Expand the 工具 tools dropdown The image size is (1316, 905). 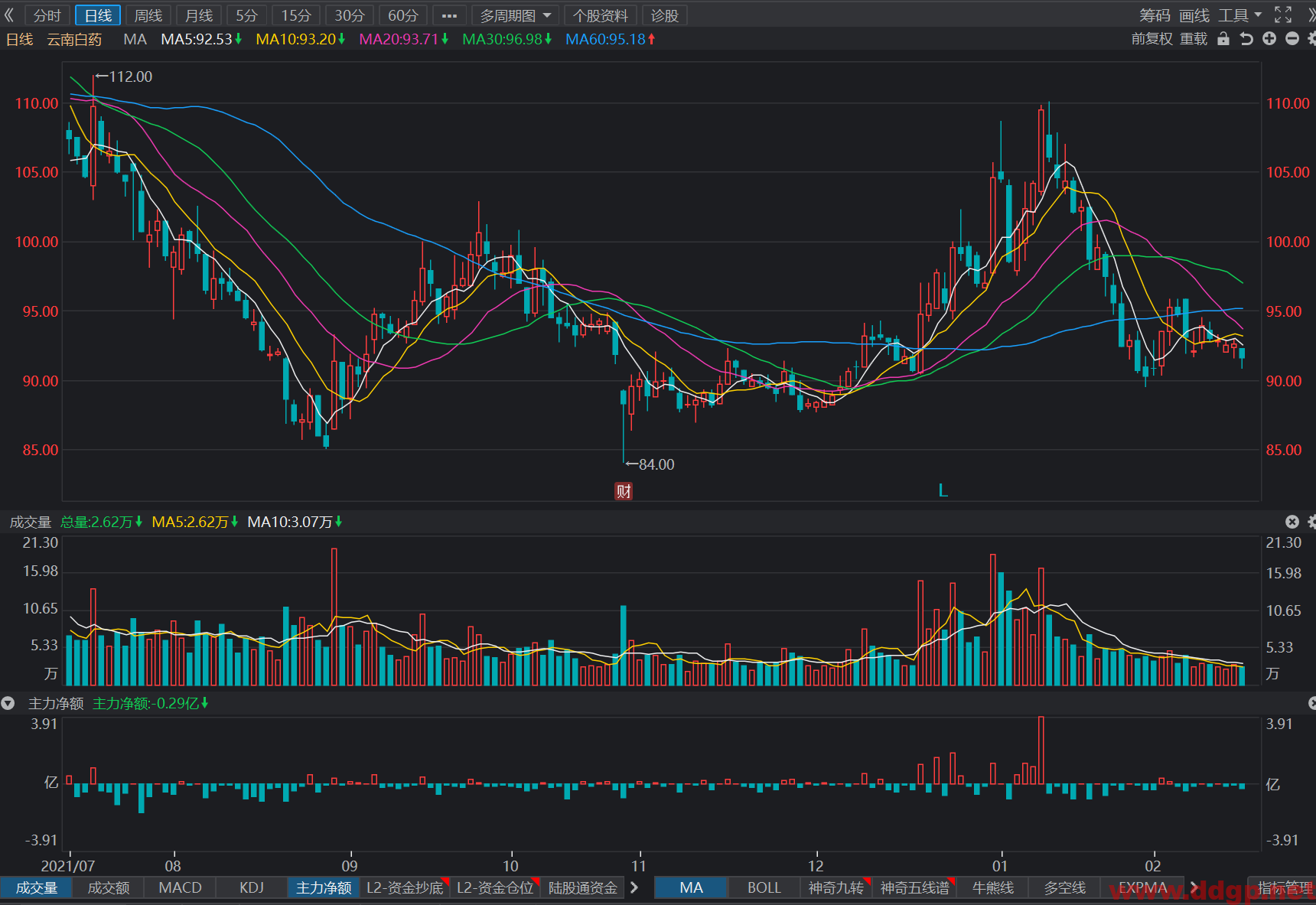pyautogui.click(x=1240, y=15)
